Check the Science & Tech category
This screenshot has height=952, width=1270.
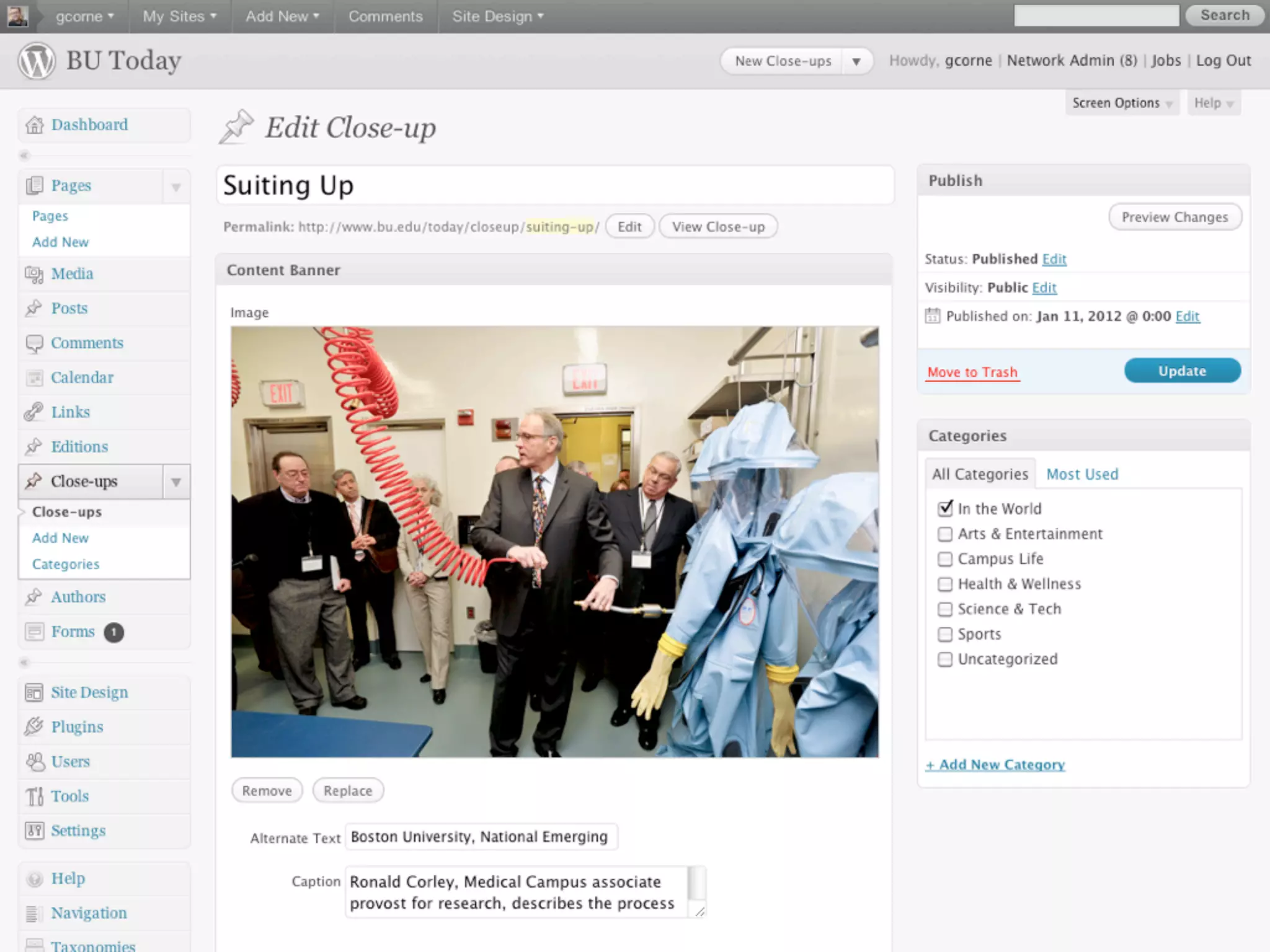click(x=945, y=609)
